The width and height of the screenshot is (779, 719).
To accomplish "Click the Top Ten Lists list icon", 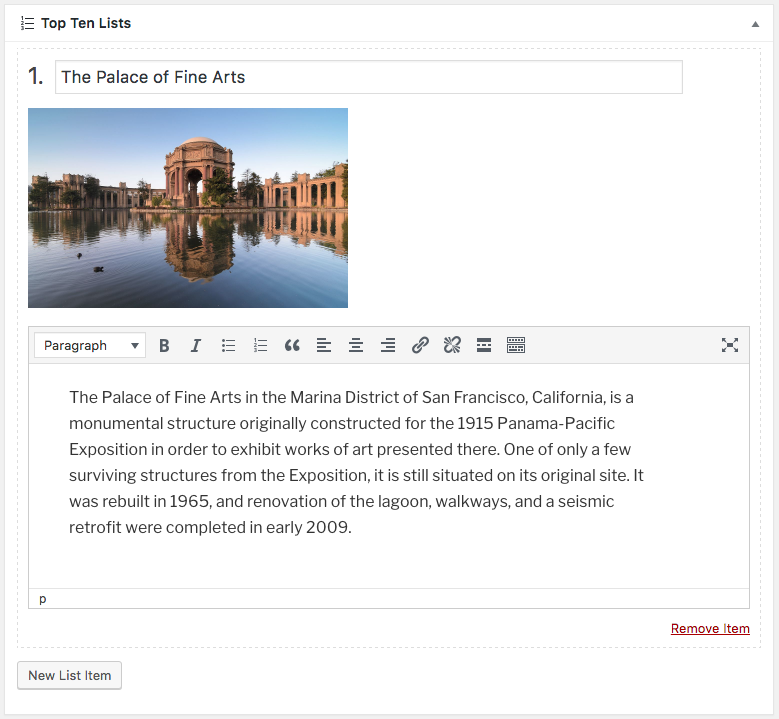I will coord(27,23).
